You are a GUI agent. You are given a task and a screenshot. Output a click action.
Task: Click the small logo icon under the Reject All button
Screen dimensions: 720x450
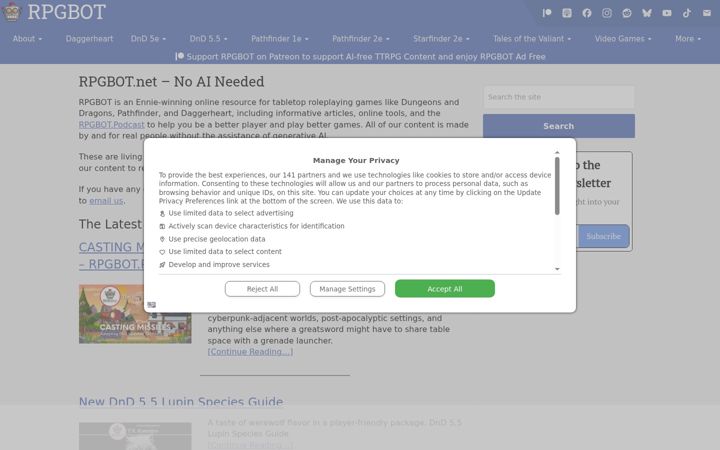point(152,305)
